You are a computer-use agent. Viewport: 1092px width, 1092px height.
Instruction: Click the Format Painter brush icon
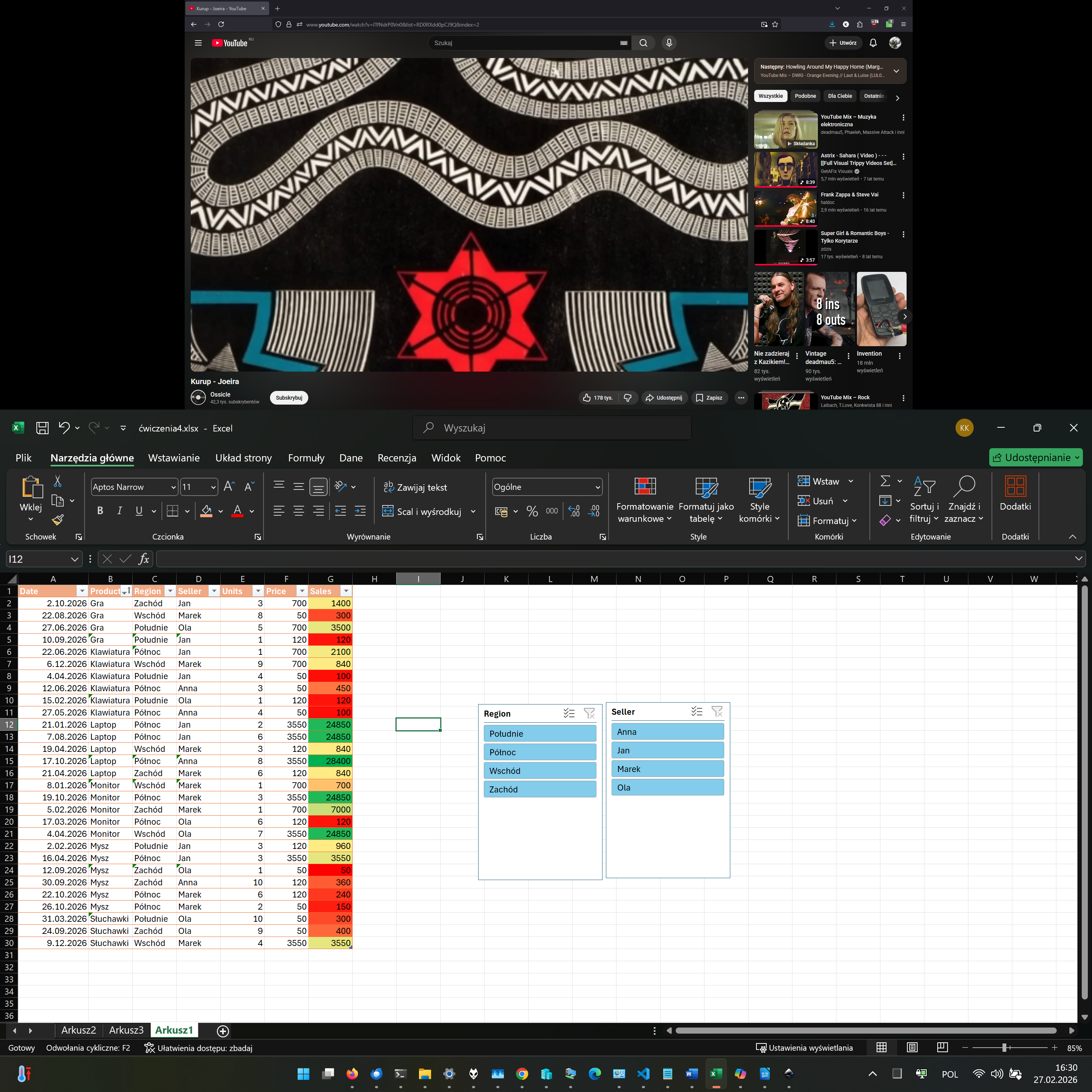[58, 519]
